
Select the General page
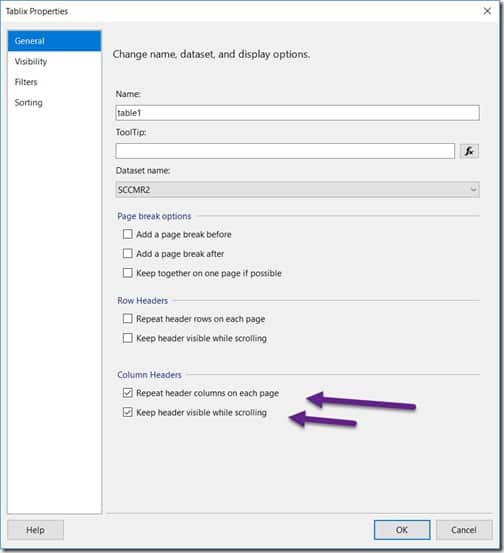click(x=54, y=41)
